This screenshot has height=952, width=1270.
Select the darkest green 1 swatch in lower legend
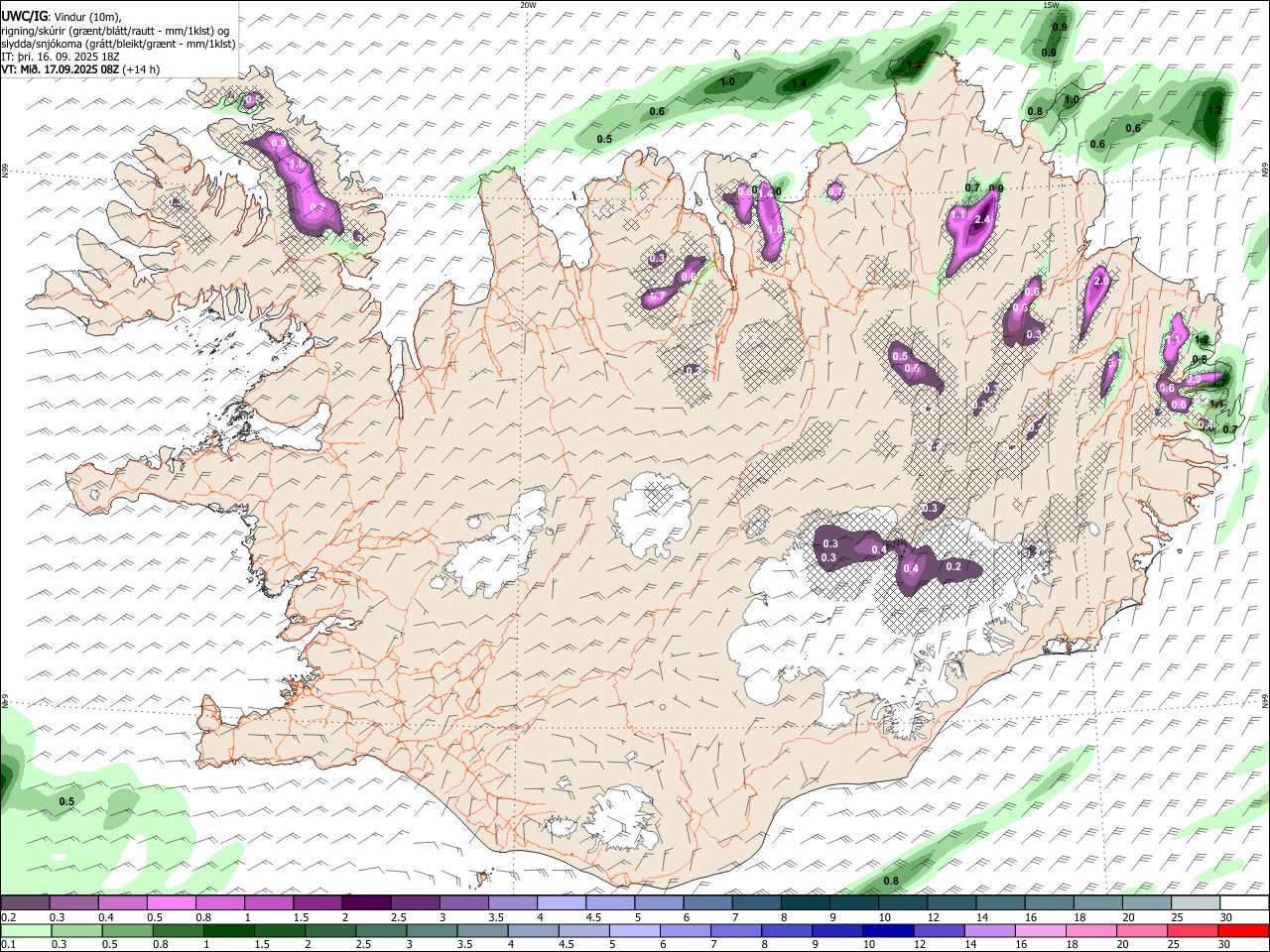coord(228,931)
